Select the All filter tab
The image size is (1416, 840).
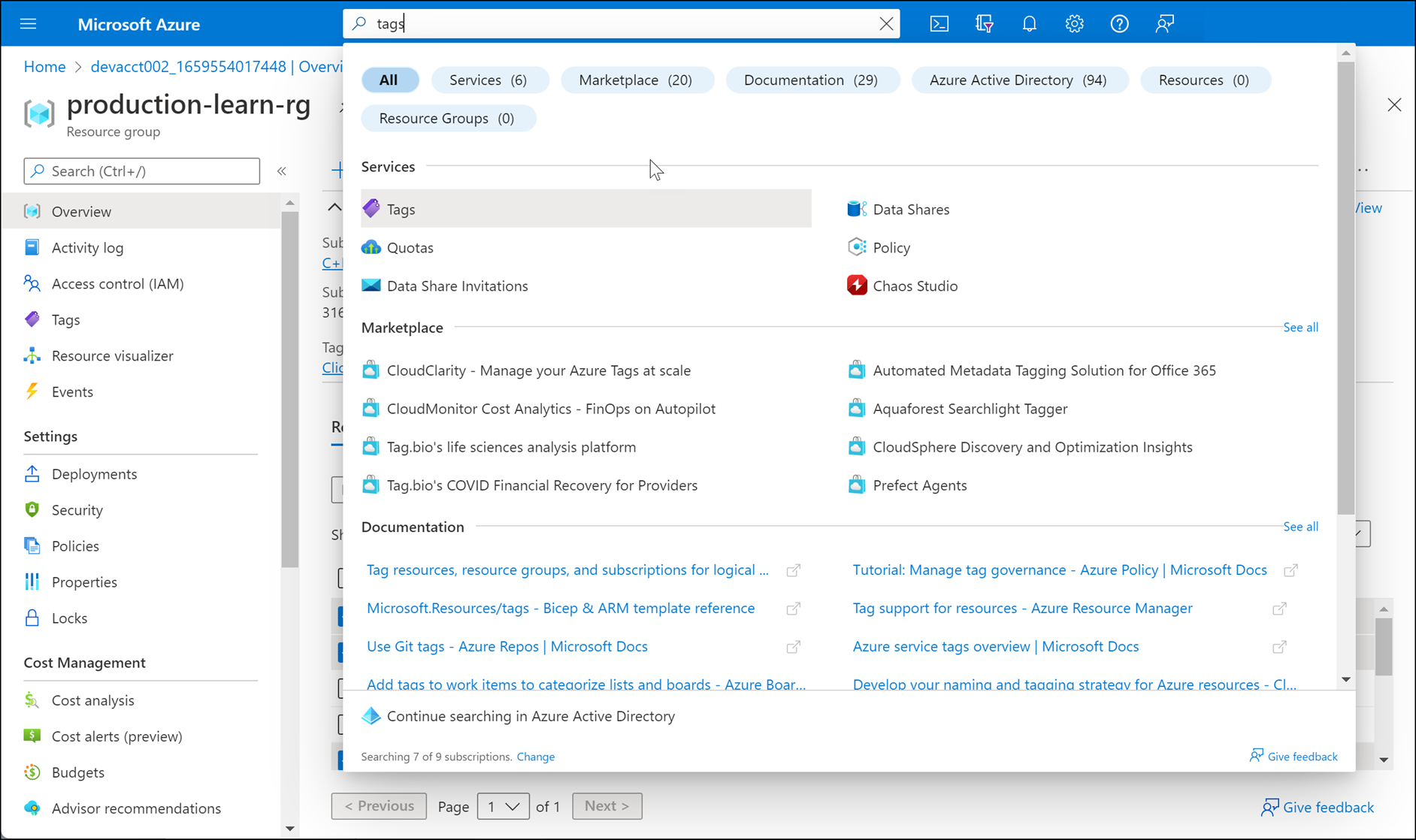point(389,80)
